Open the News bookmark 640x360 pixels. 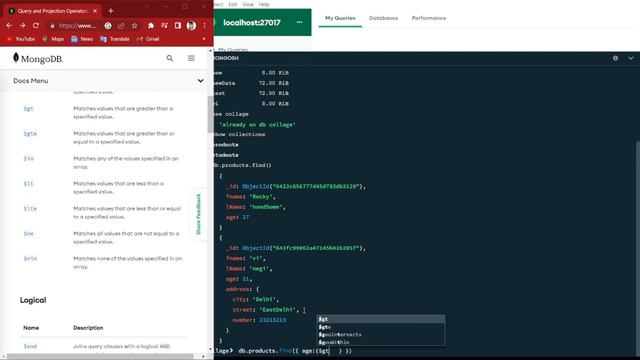coord(82,39)
